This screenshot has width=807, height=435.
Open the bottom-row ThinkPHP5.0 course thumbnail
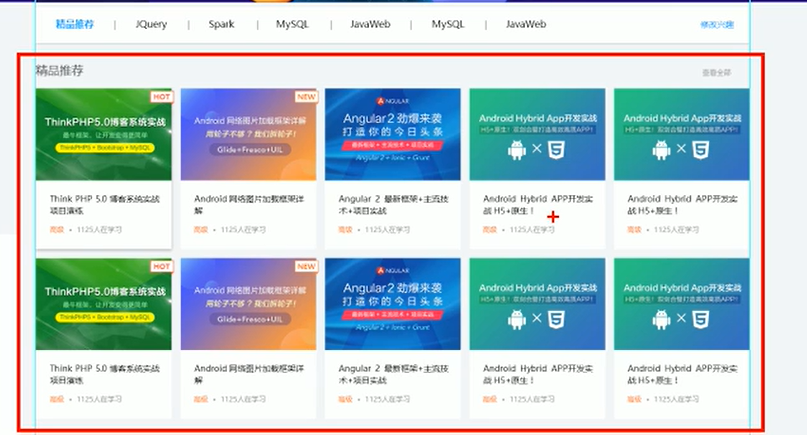[103, 304]
